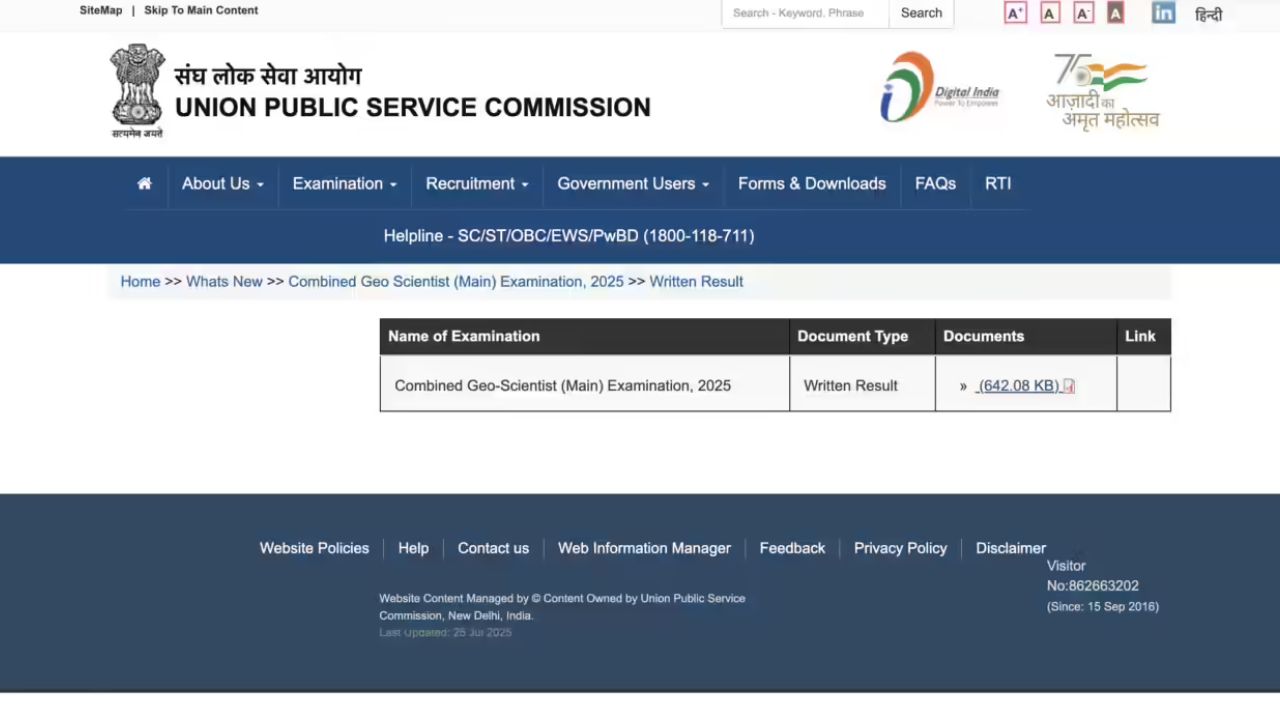Expand the Government Users dropdown menu
This screenshot has height=720, width=1280.
coord(633,184)
